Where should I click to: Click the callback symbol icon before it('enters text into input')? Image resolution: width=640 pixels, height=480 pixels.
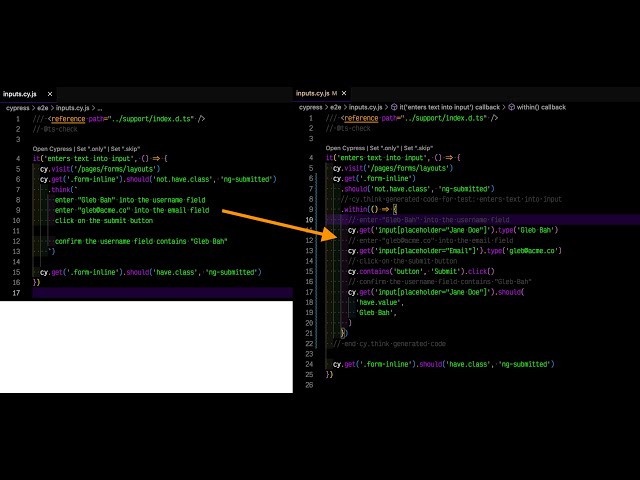(x=394, y=107)
